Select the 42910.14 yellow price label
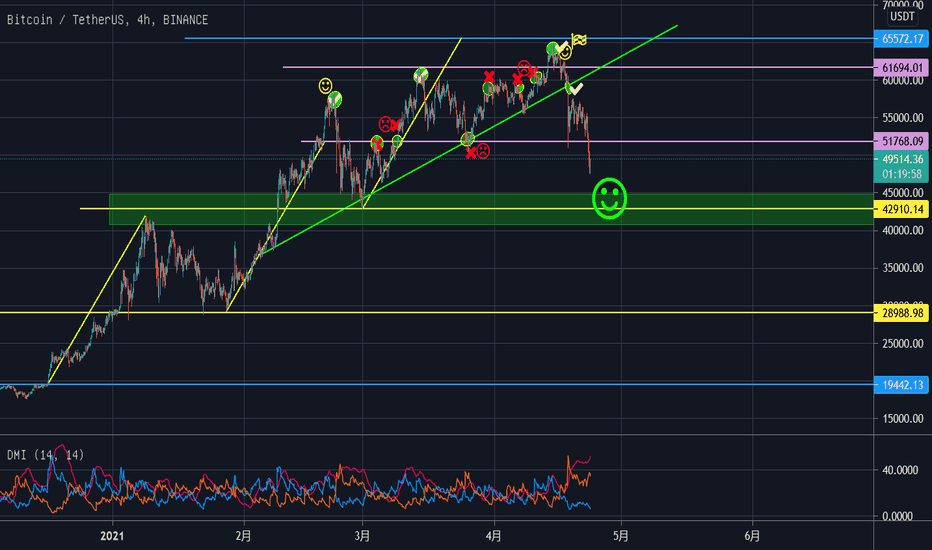 902,209
